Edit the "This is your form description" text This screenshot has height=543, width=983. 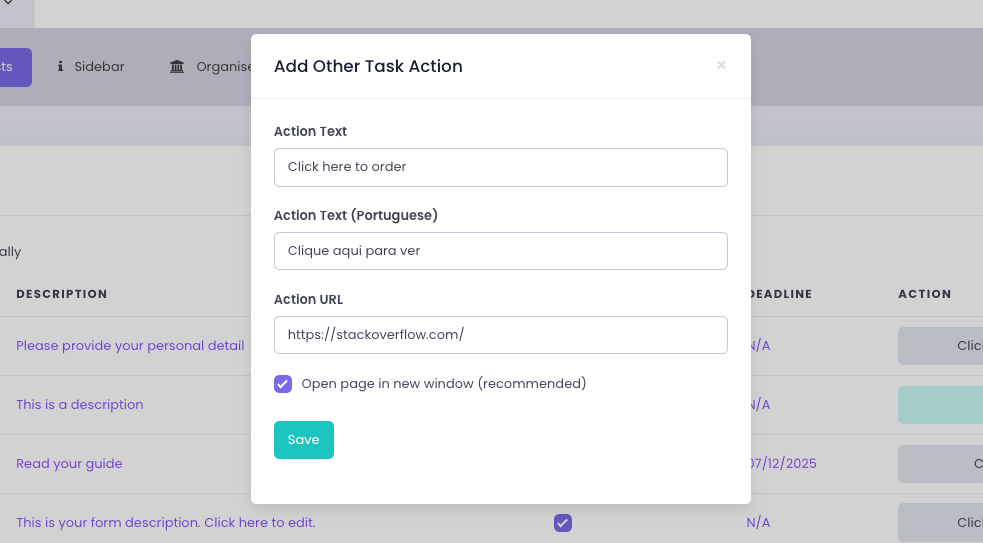pos(166,523)
